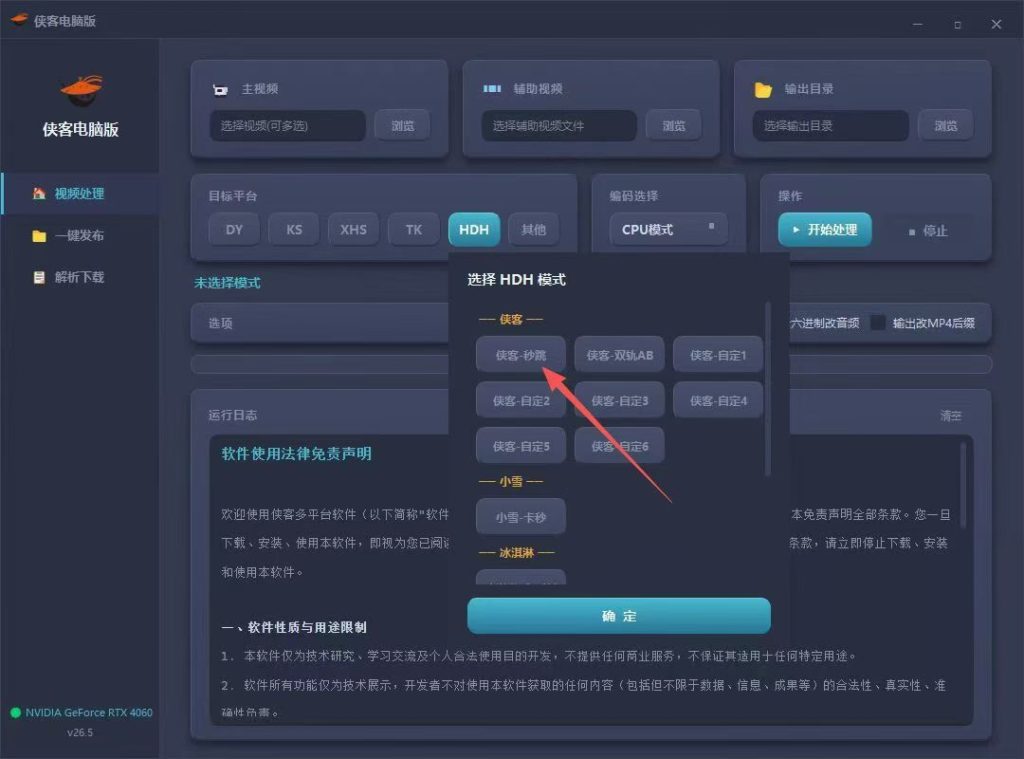Close the 侠客电脑版 window
The width and height of the screenshot is (1024, 759).
click(996, 24)
